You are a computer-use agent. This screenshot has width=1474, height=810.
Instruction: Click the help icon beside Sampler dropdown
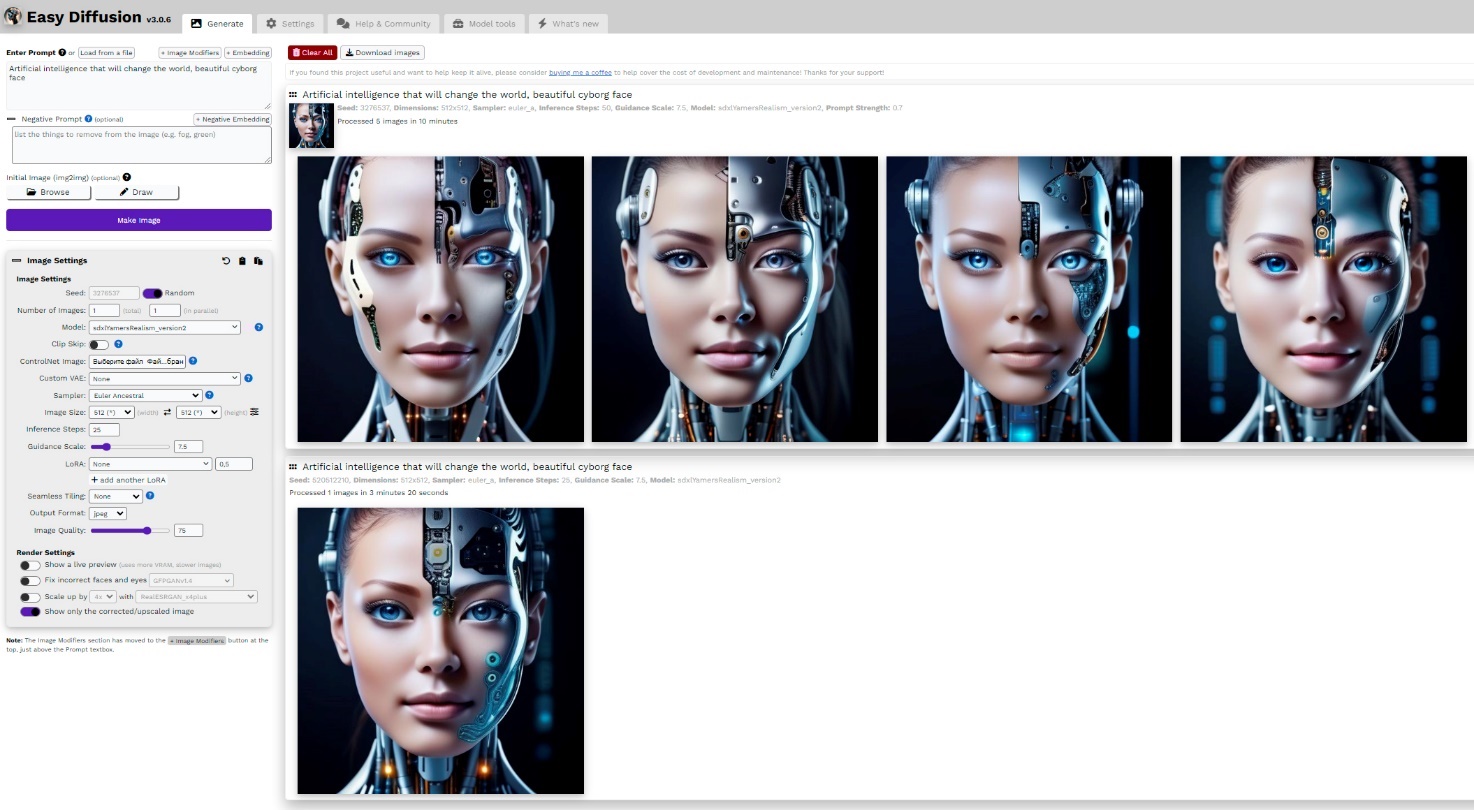tap(210, 395)
